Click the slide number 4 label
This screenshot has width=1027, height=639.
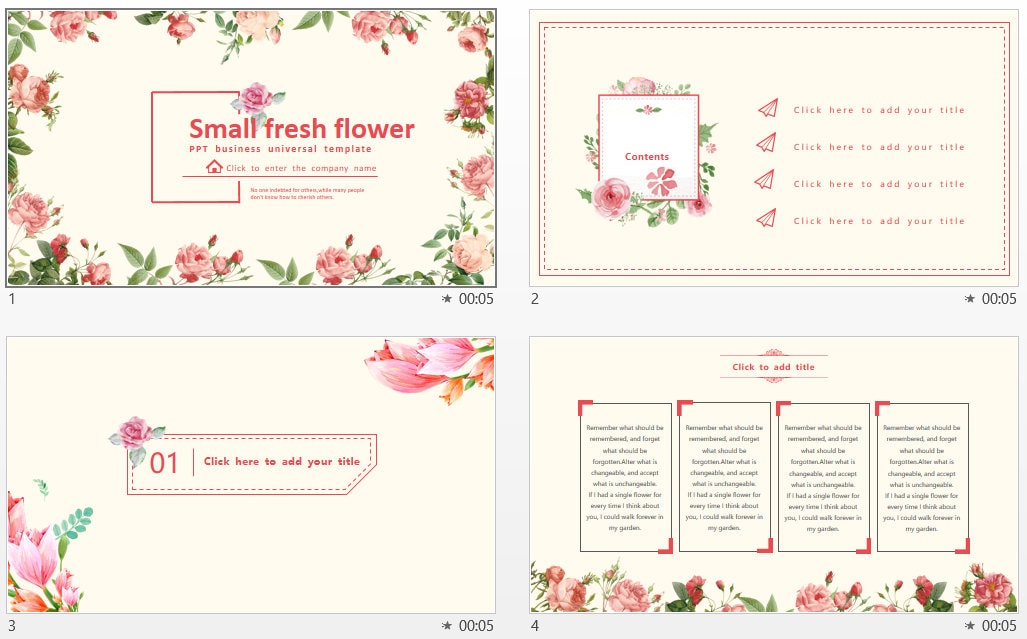pos(534,626)
